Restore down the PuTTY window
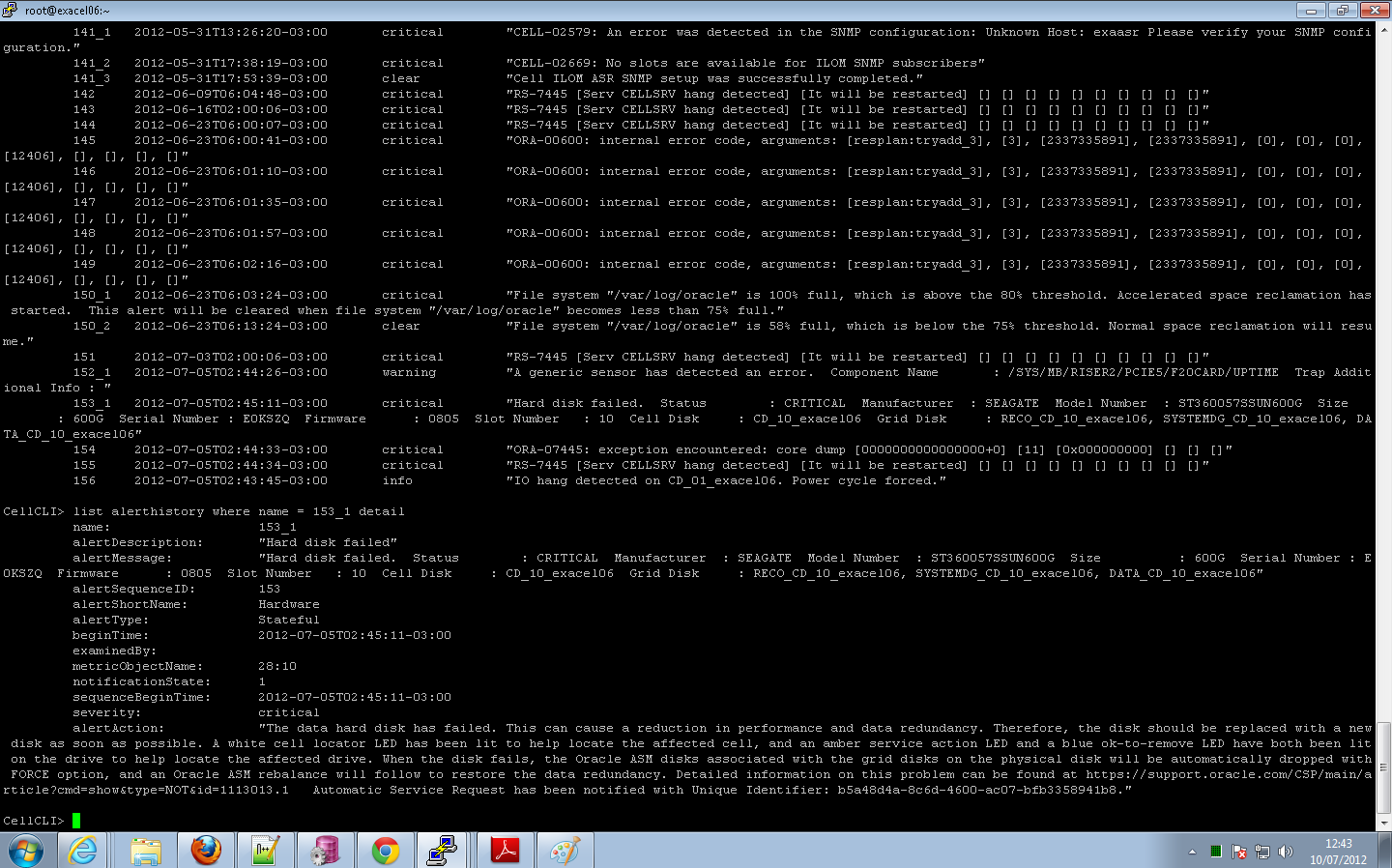The width and height of the screenshot is (1392, 868). pyautogui.click(x=1342, y=10)
